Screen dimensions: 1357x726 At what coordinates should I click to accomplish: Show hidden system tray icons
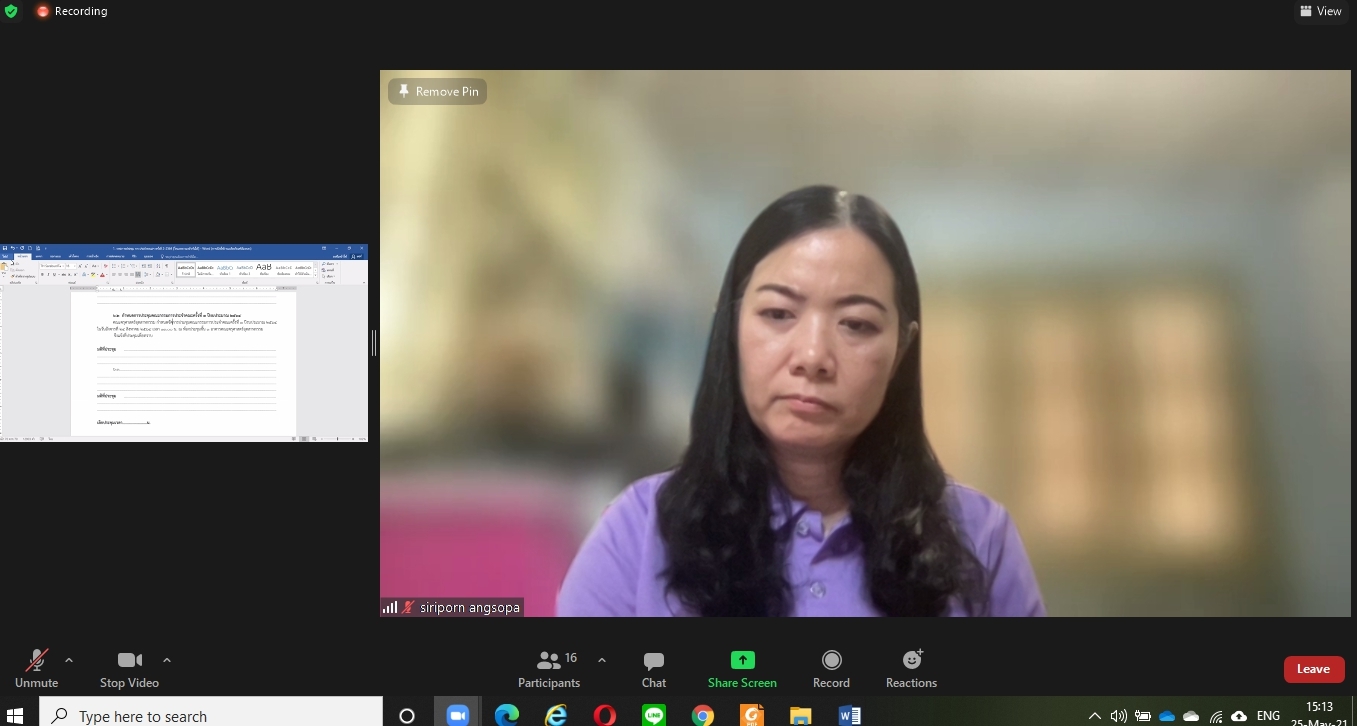[1094, 716]
